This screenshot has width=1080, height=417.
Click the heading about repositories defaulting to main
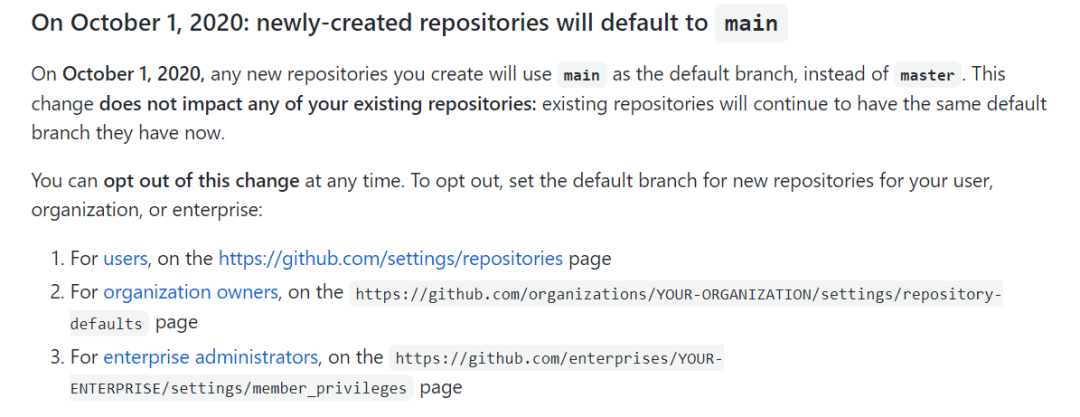(x=370, y=23)
